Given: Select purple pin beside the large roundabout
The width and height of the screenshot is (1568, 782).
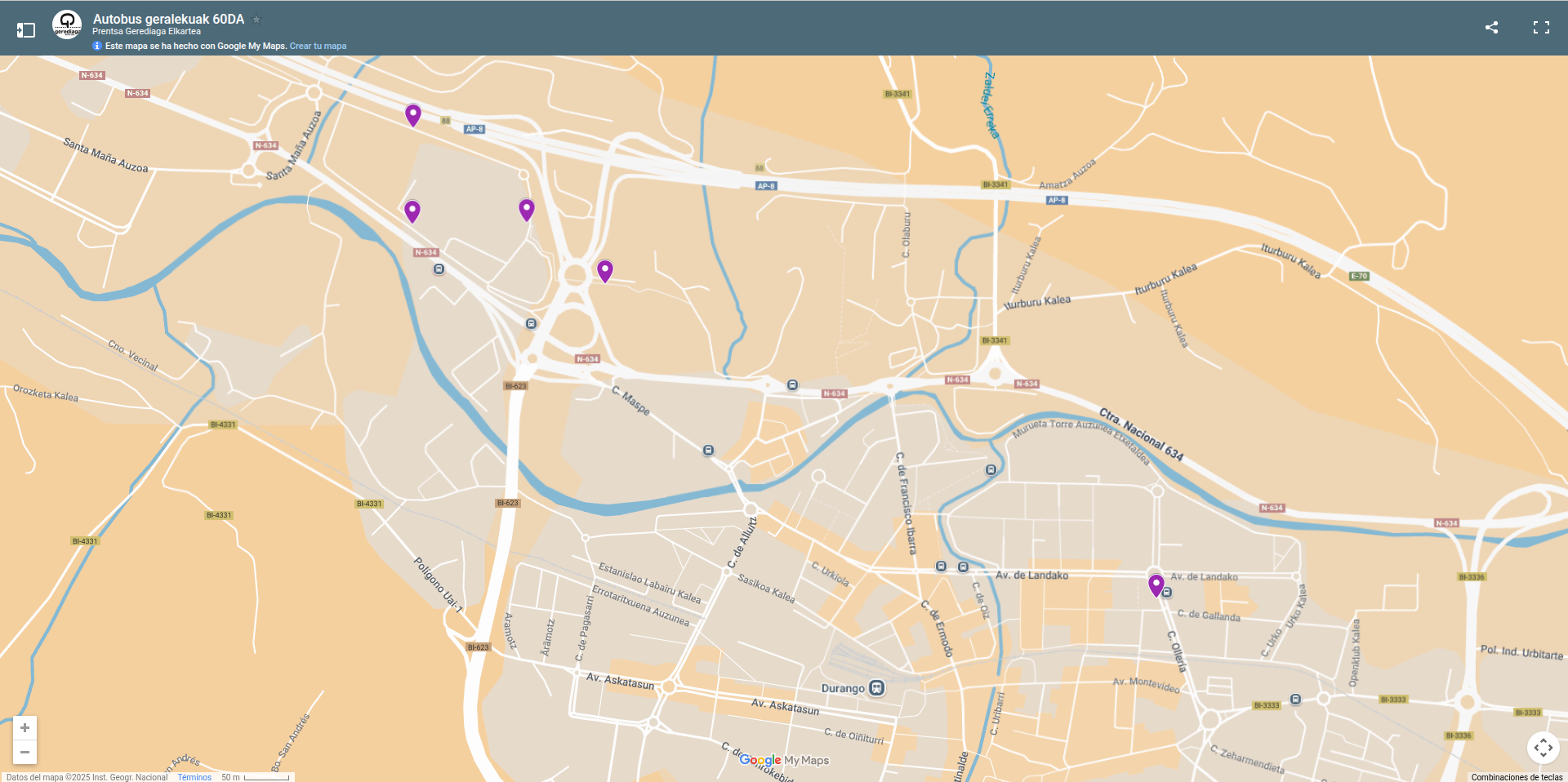Looking at the screenshot, I should point(604,270).
